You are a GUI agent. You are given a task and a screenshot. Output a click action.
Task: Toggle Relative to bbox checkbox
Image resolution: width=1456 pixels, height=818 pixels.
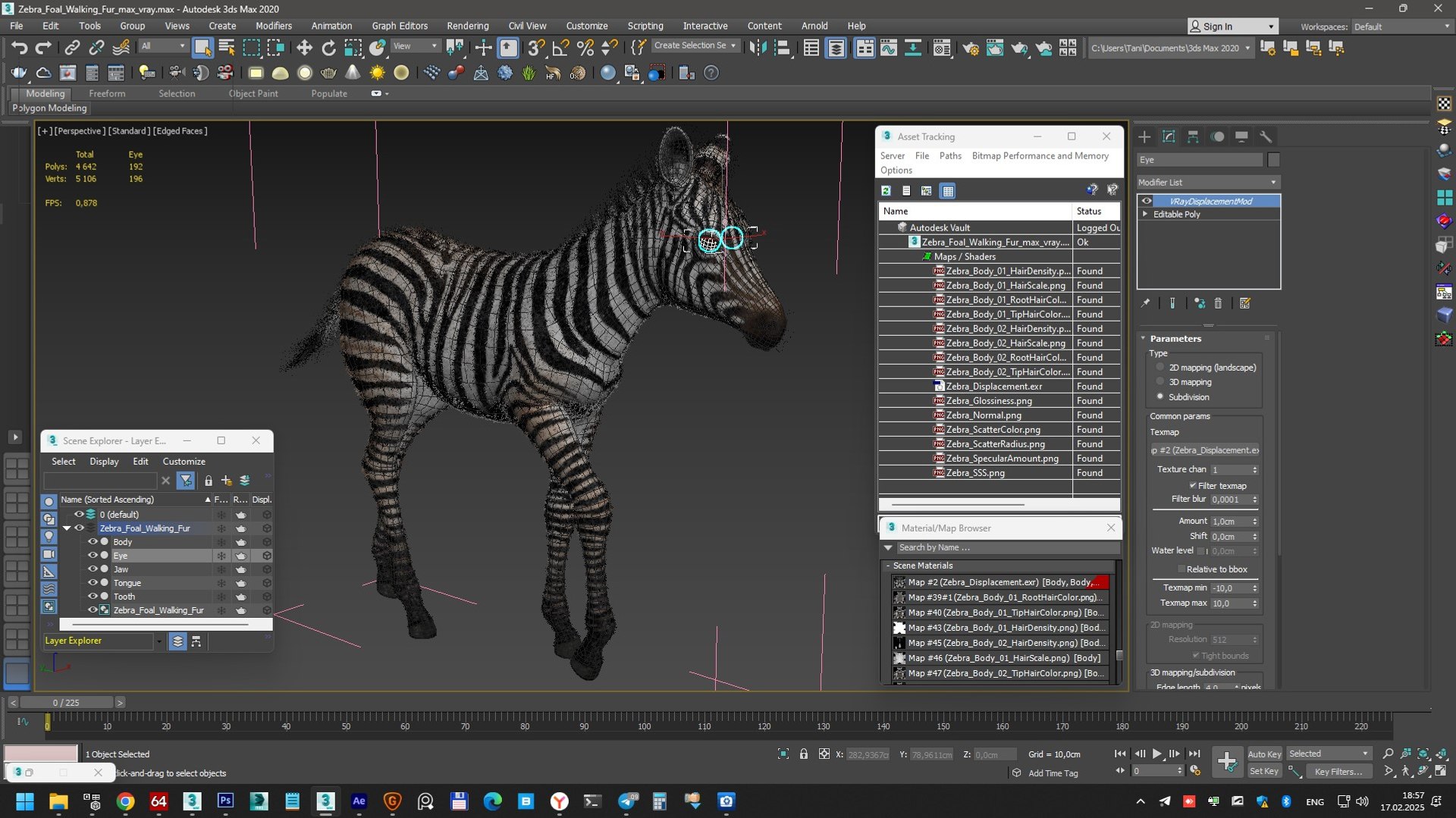[1181, 569]
